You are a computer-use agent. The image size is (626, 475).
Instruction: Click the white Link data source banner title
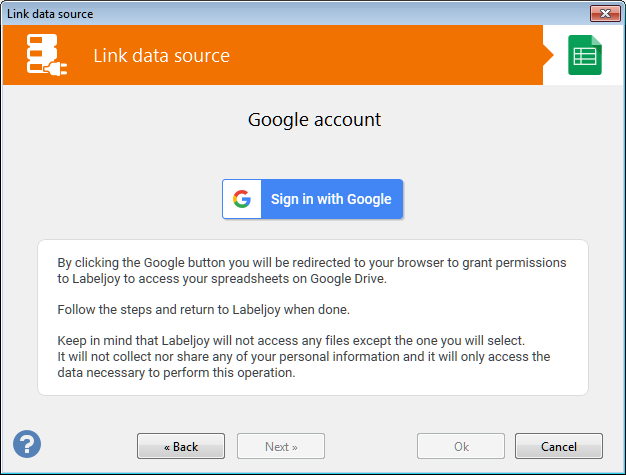tap(161, 55)
